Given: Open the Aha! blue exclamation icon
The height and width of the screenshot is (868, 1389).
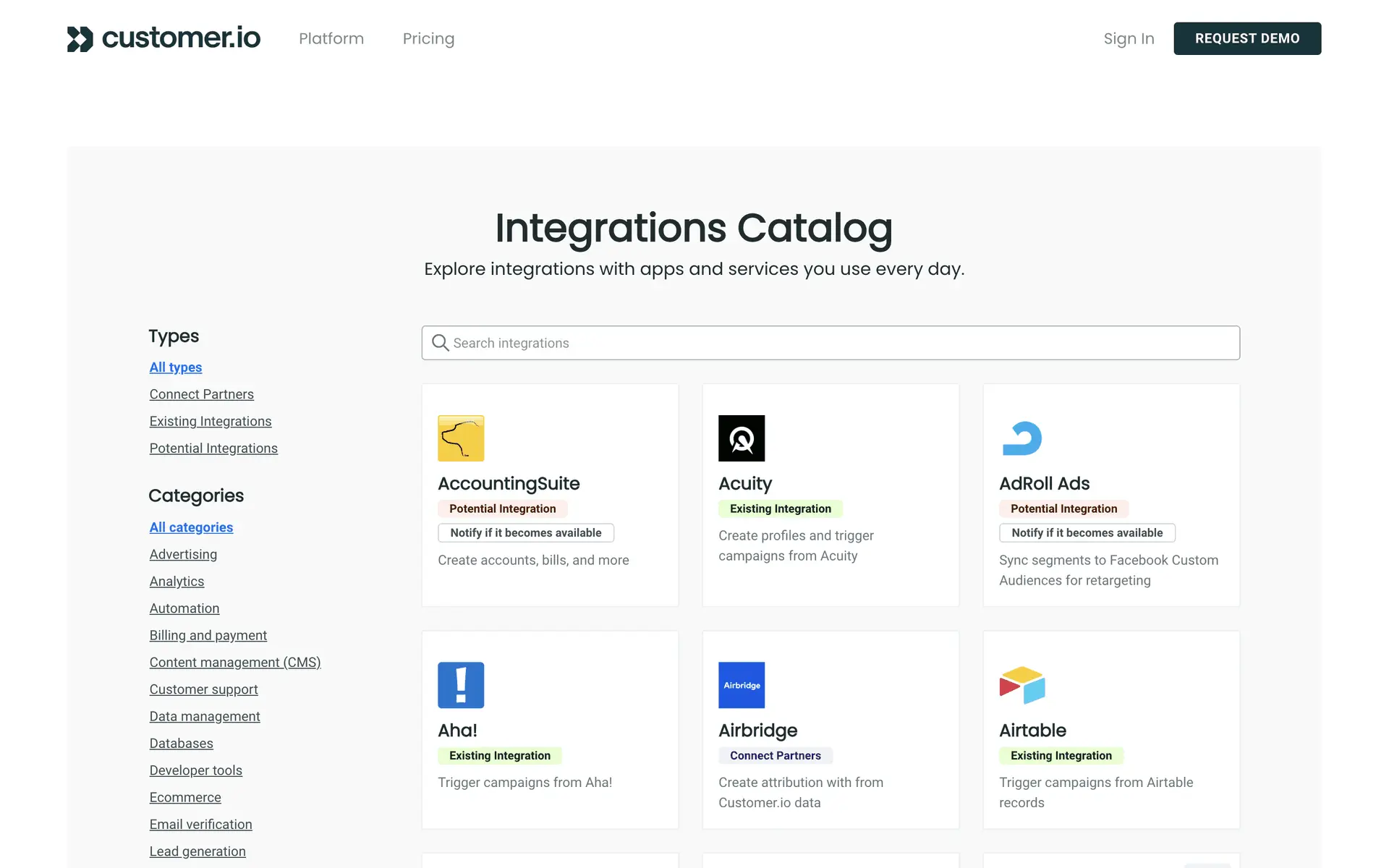Looking at the screenshot, I should click(x=461, y=685).
